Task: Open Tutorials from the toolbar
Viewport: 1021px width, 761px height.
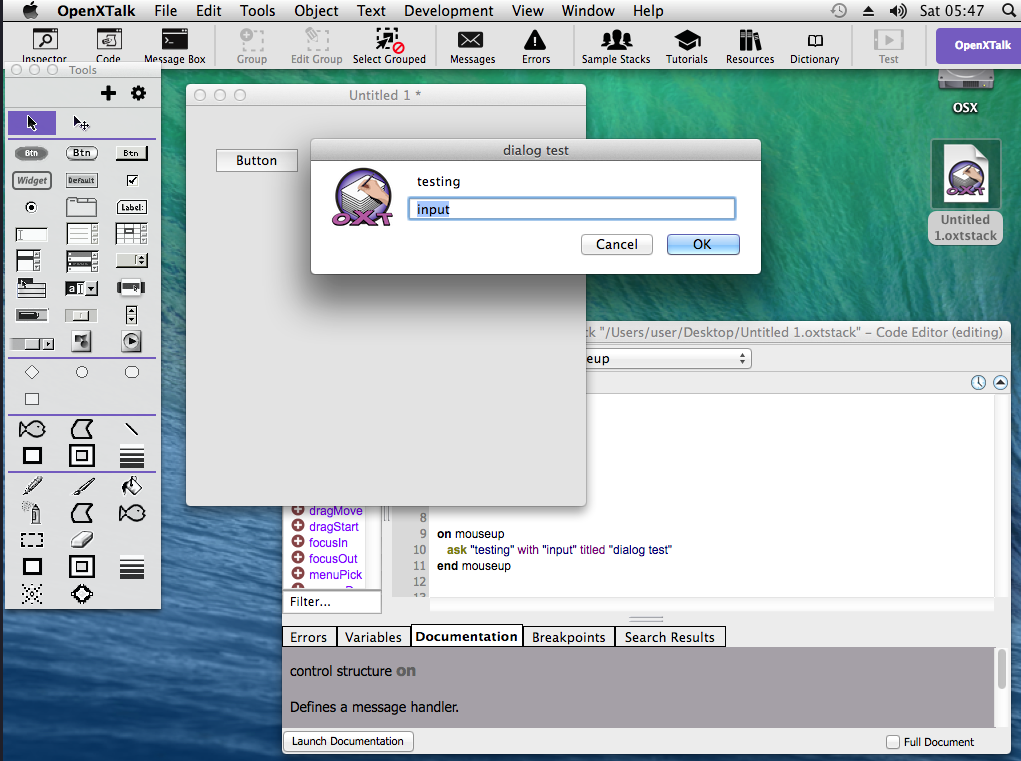Action: pos(686,46)
